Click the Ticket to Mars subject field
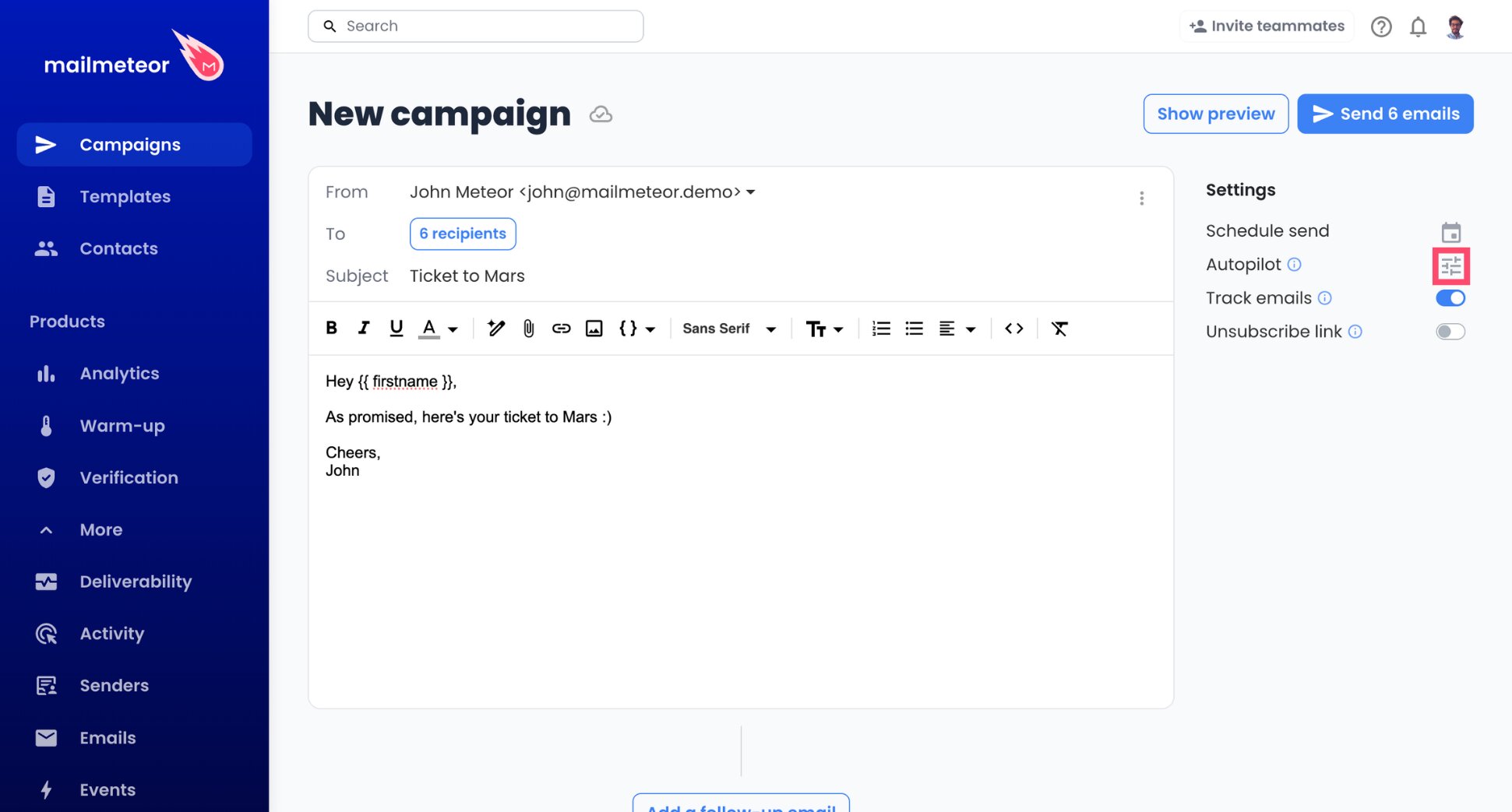The height and width of the screenshot is (812, 1512). click(467, 276)
